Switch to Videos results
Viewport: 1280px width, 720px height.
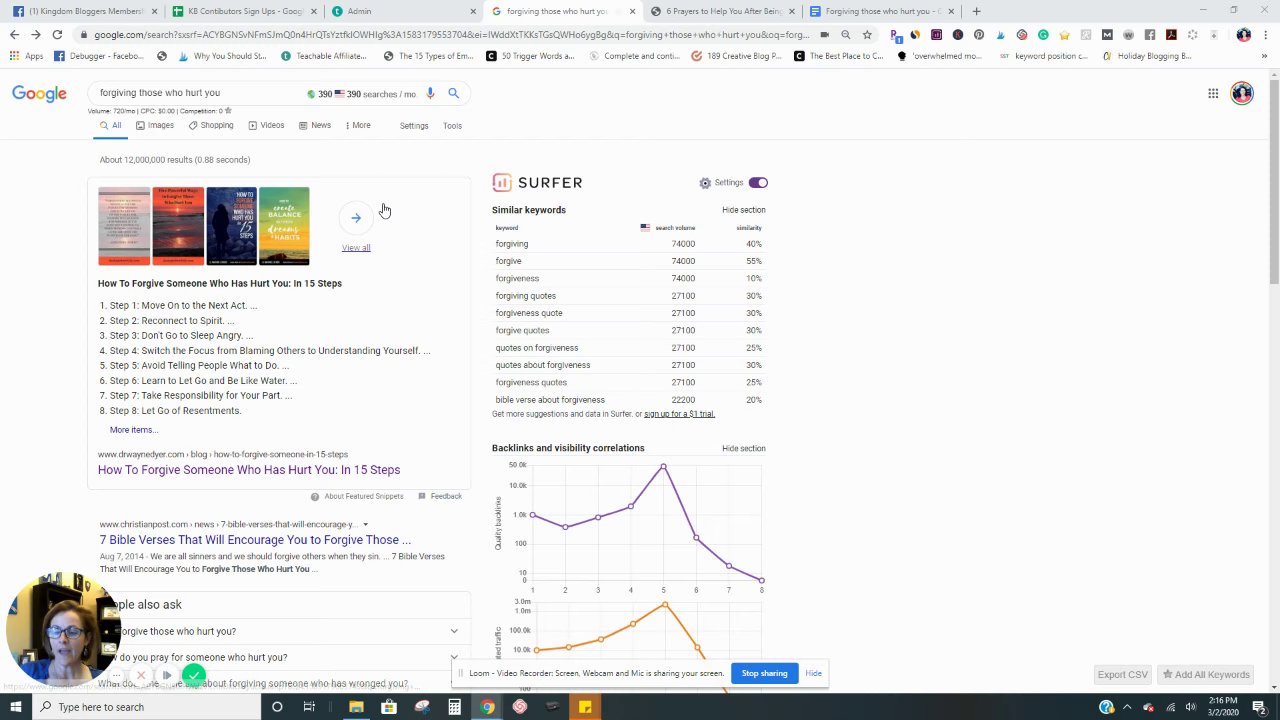point(266,126)
